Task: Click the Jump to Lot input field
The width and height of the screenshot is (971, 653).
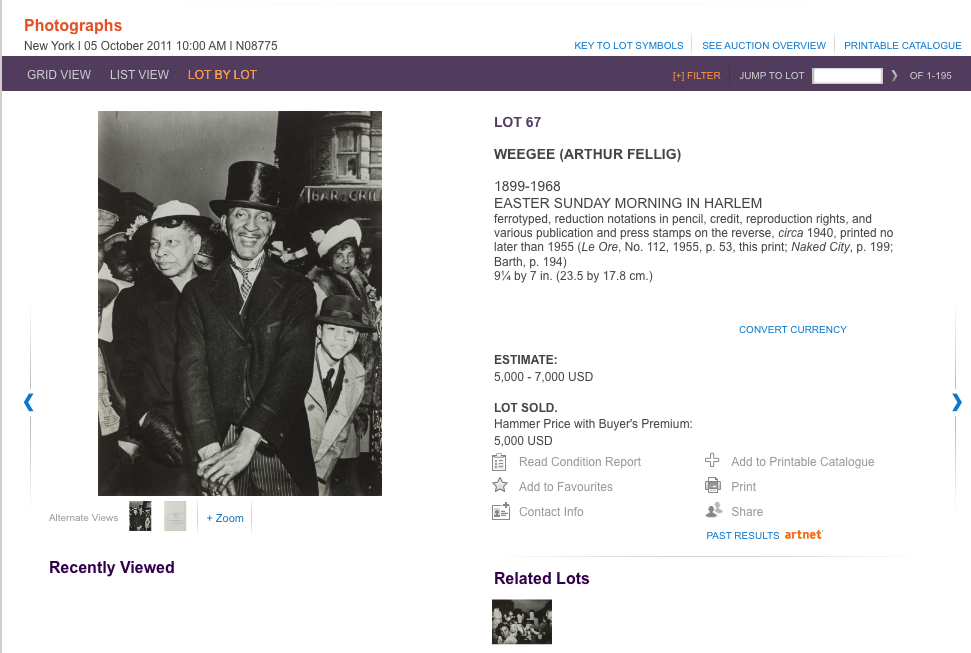Action: click(847, 75)
